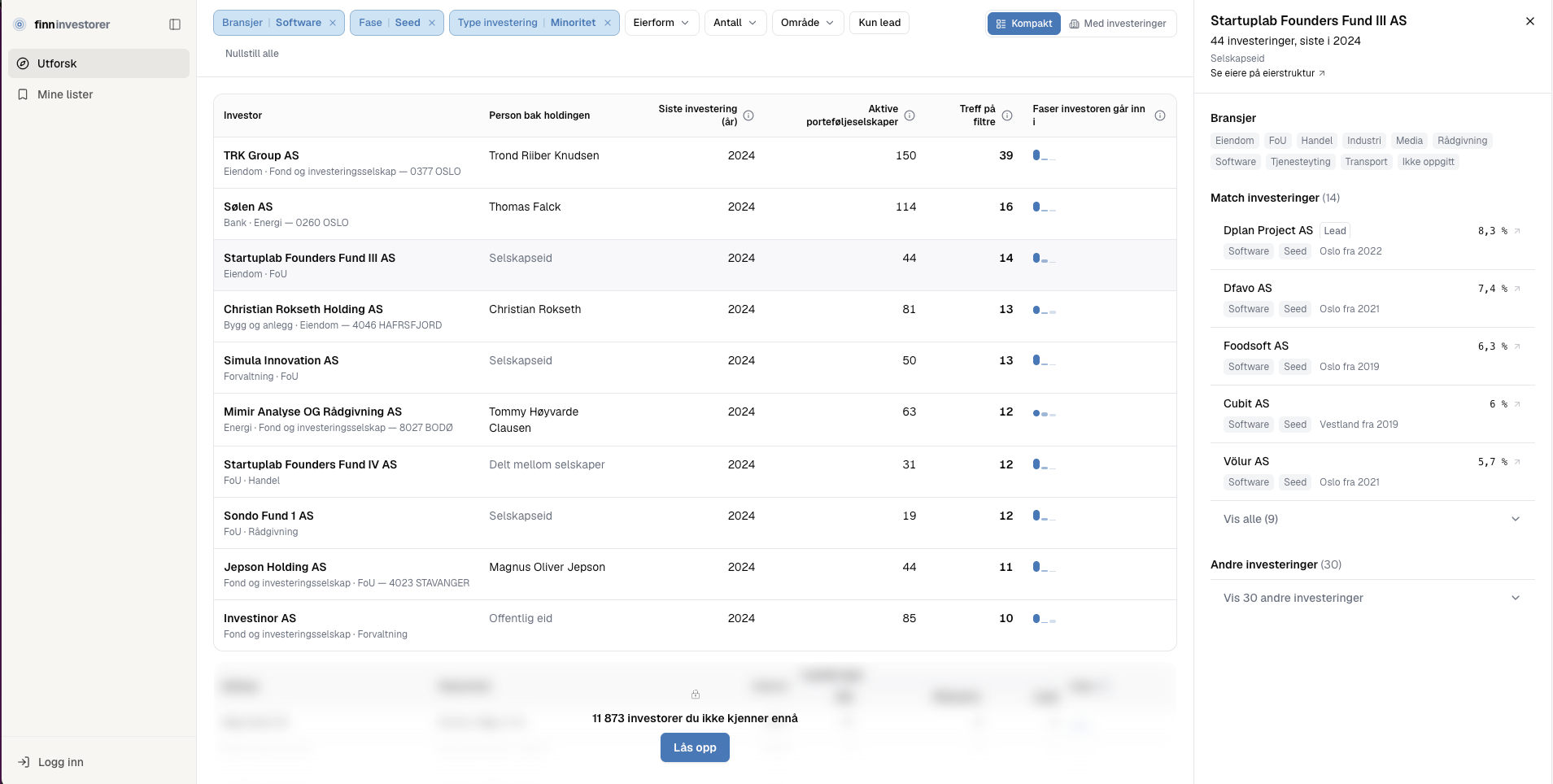This screenshot has width=1553, height=784.
Task: Show info for Aktive porteføljeselskaper column
Action: click(910, 115)
